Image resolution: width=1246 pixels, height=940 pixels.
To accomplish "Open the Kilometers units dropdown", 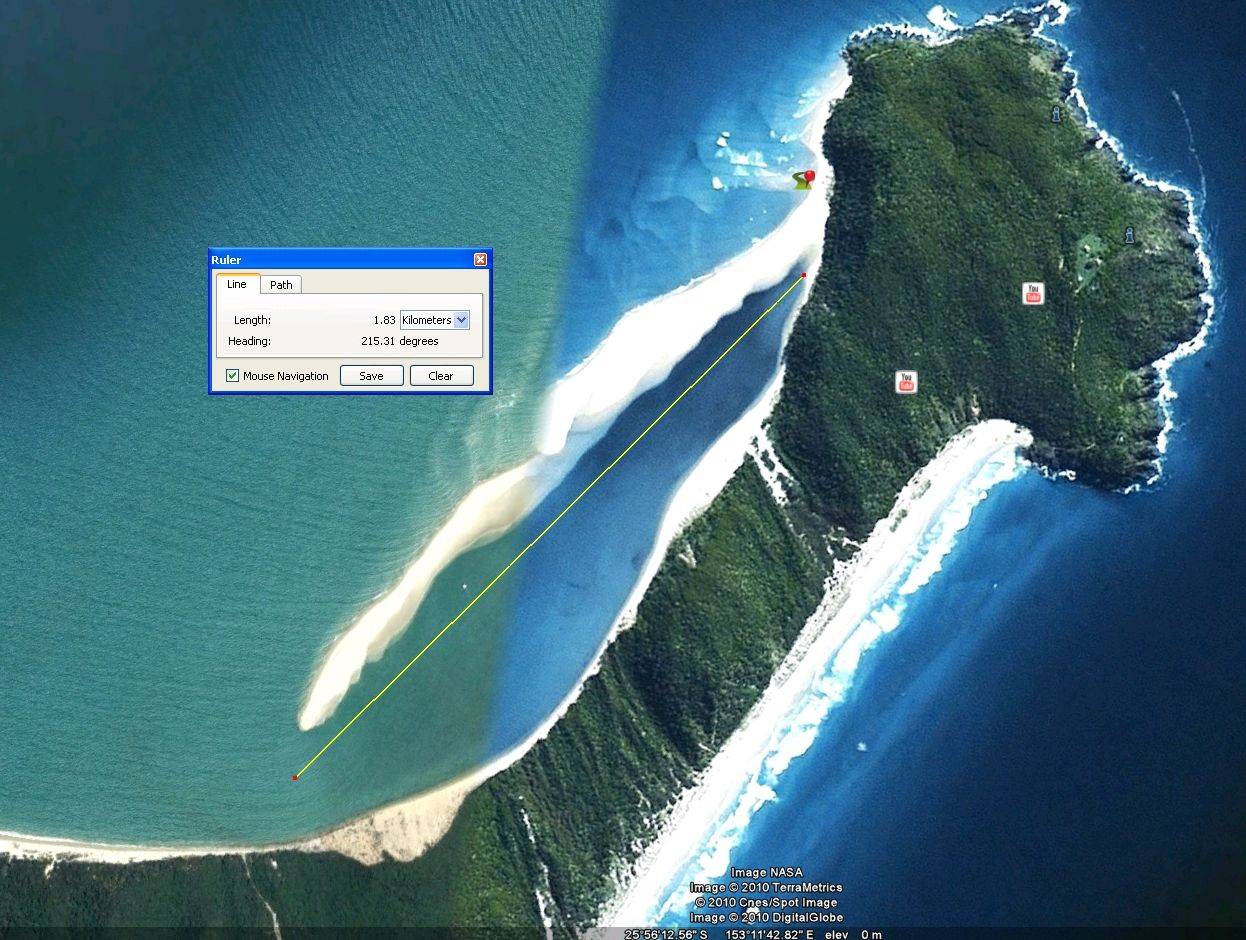I will click(x=460, y=320).
